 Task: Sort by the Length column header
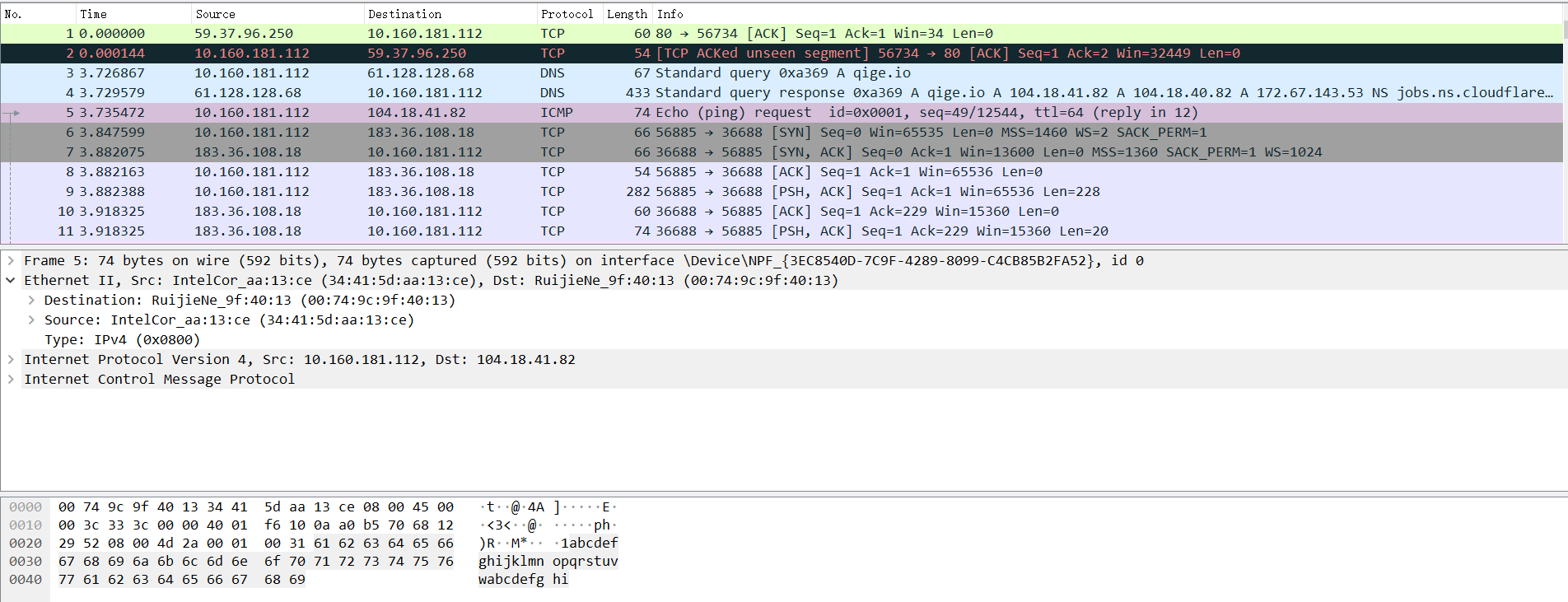[x=628, y=14]
